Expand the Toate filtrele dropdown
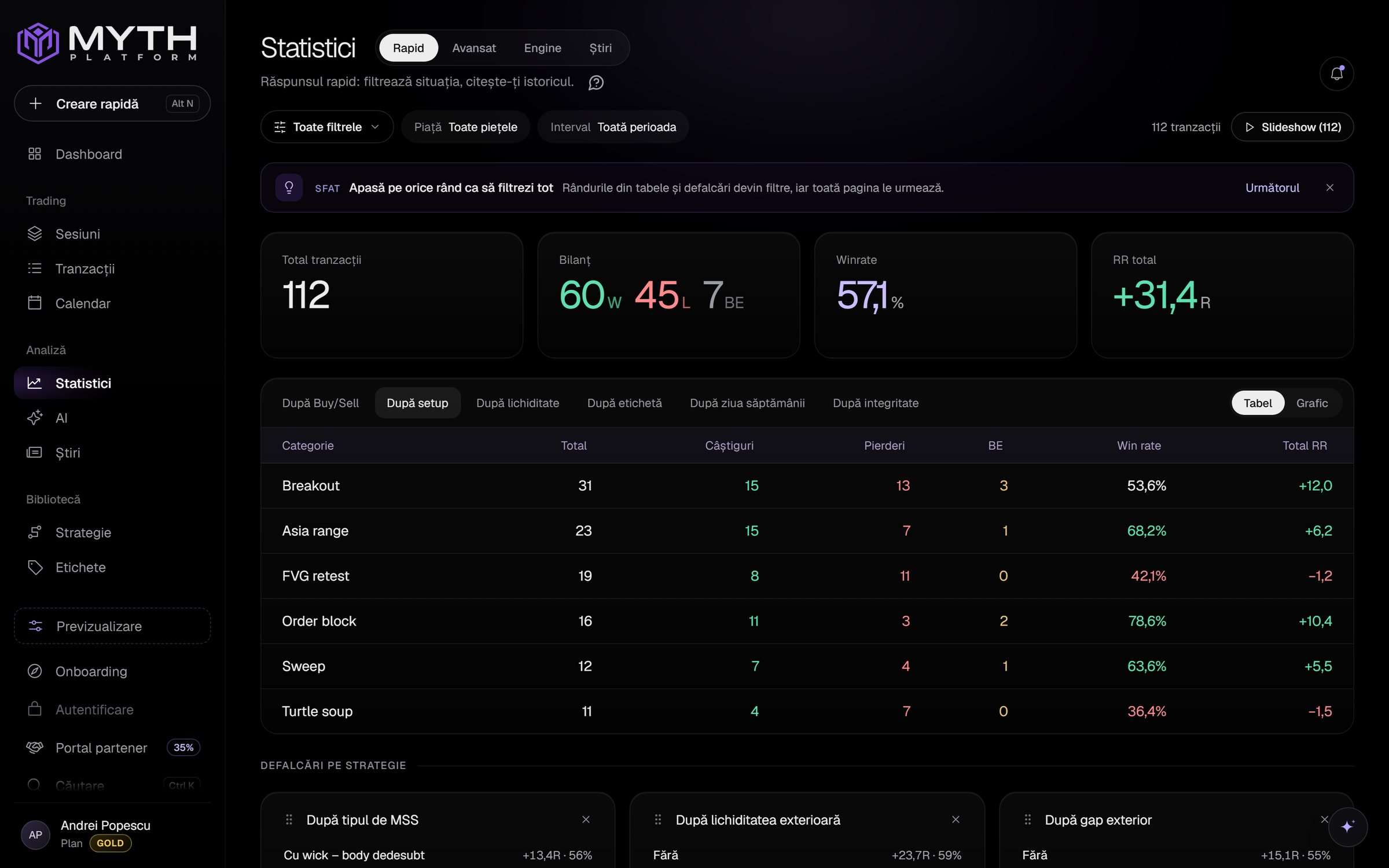Viewport: 1389px width, 868px height. 327,127
